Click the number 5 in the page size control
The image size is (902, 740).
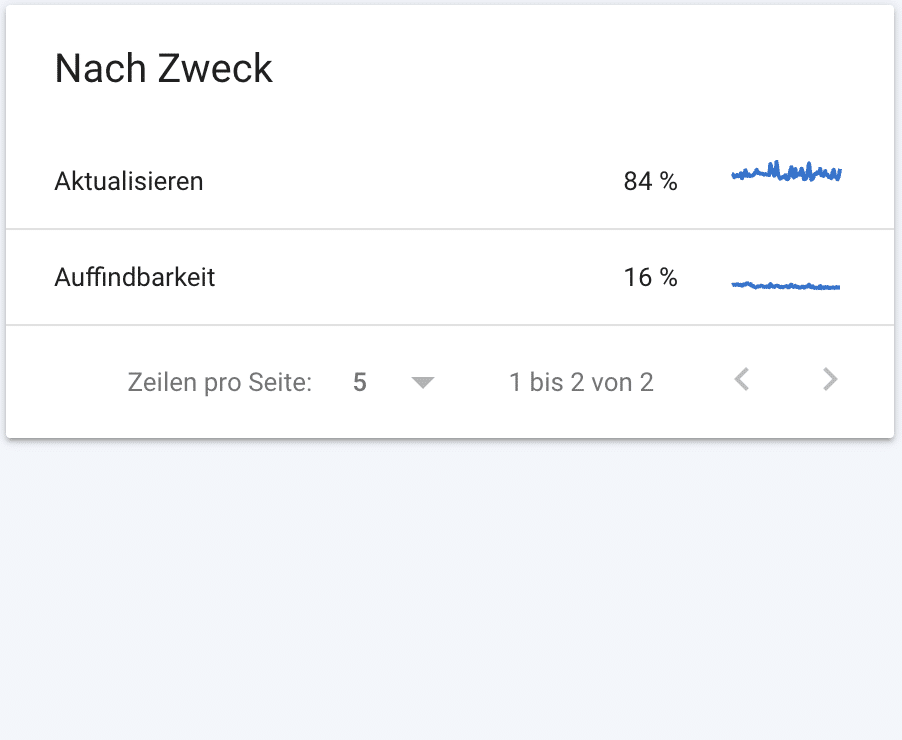(x=359, y=381)
